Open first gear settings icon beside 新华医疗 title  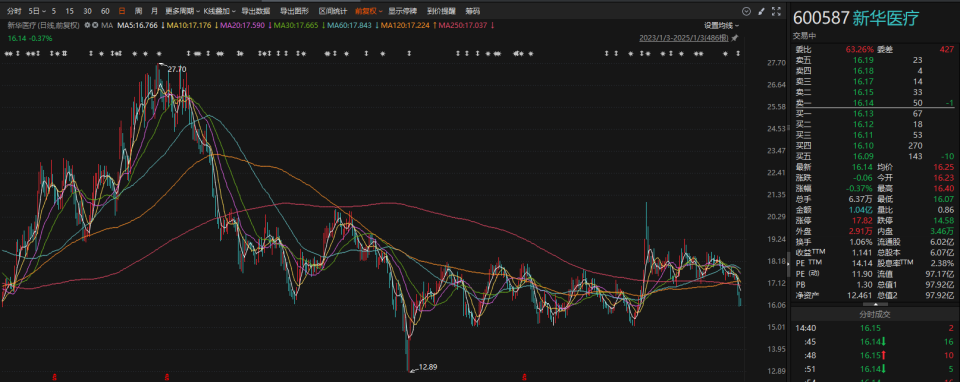pyautogui.click(x=87, y=25)
